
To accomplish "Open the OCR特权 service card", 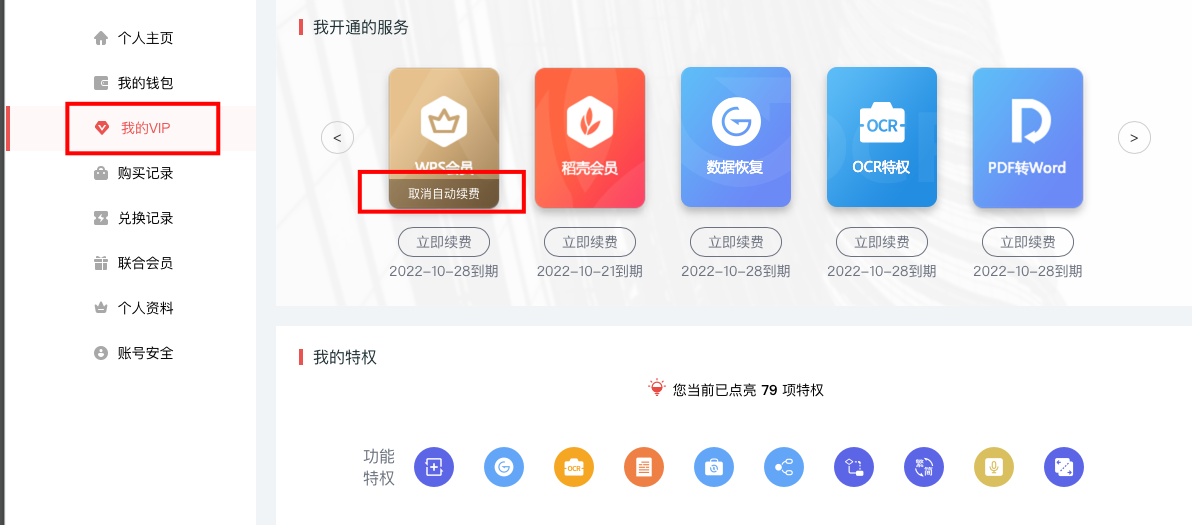I will (x=882, y=138).
